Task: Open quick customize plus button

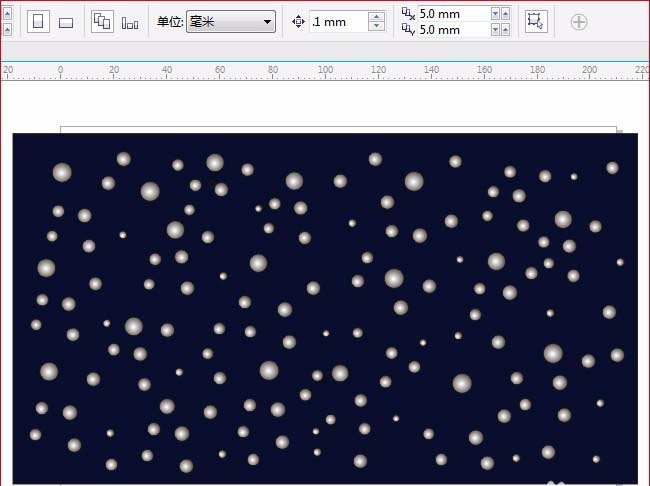Action: coord(579,22)
